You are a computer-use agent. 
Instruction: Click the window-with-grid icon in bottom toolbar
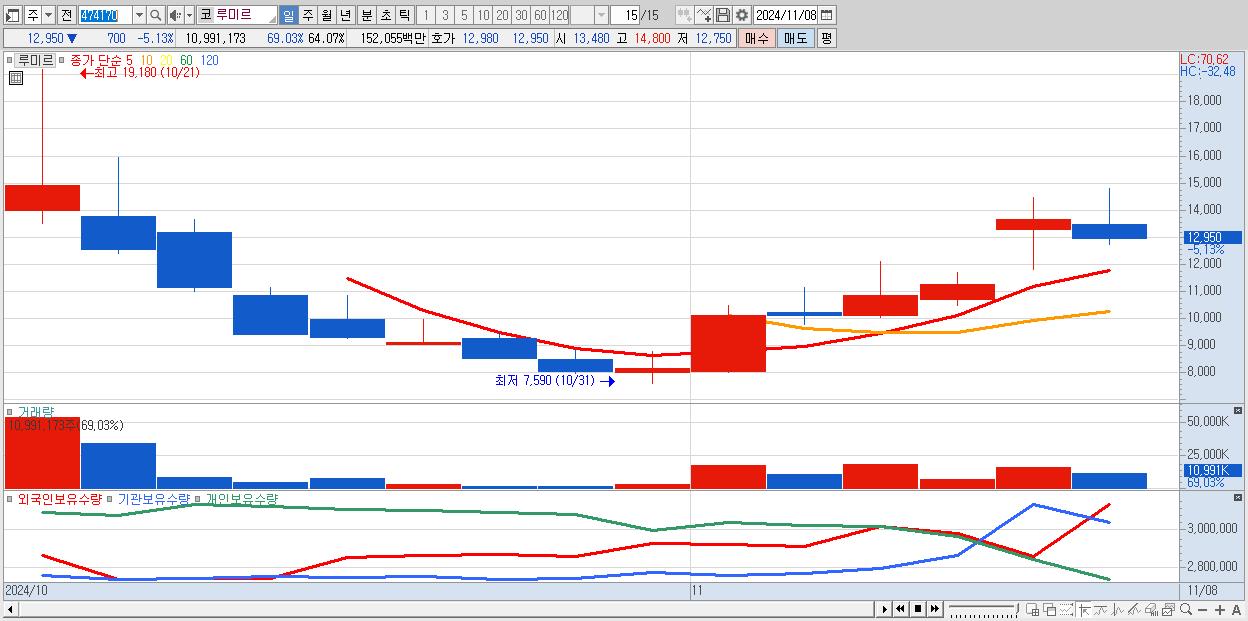(1033, 609)
